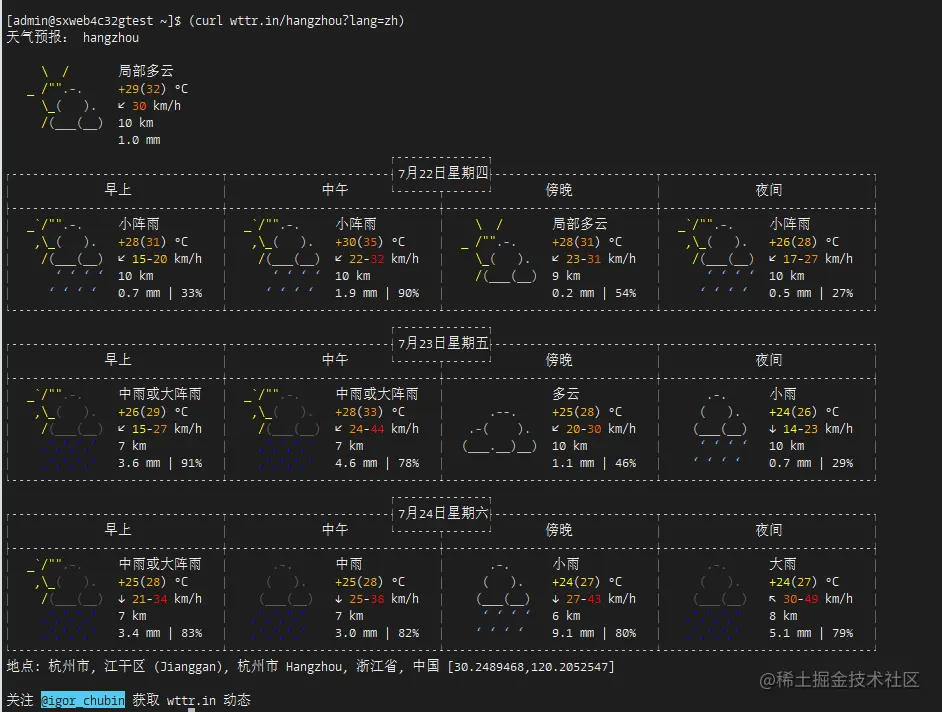Viewport: 942px width, 712px height.
Task: Click the date header '7月23日星期五'
Action: coord(442,343)
